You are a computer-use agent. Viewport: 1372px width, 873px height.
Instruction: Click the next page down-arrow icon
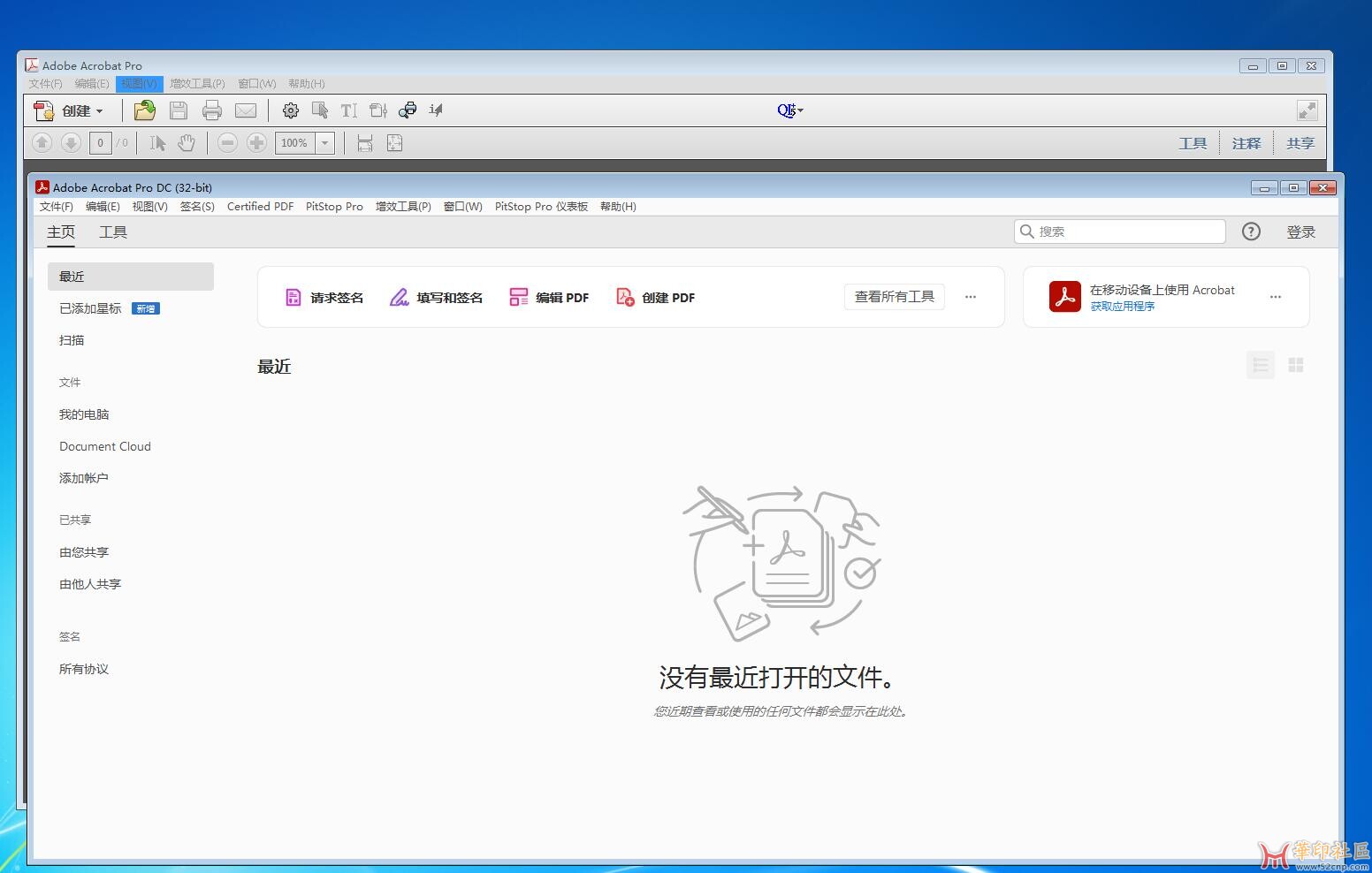(72, 142)
